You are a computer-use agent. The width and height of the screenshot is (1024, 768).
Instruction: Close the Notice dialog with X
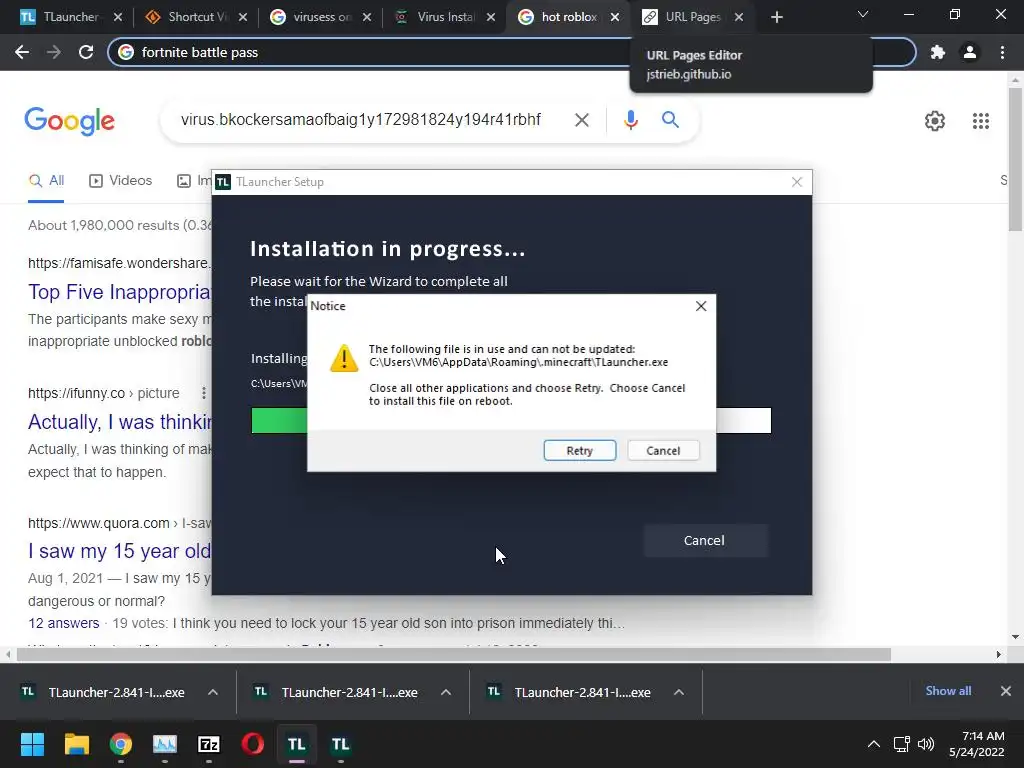(701, 306)
